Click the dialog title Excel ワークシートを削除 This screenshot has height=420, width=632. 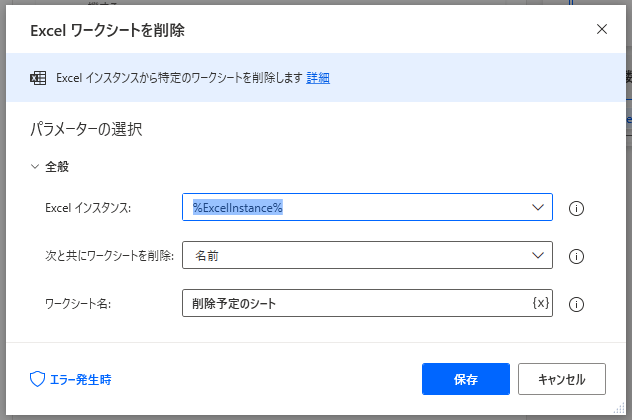[x=108, y=30]
